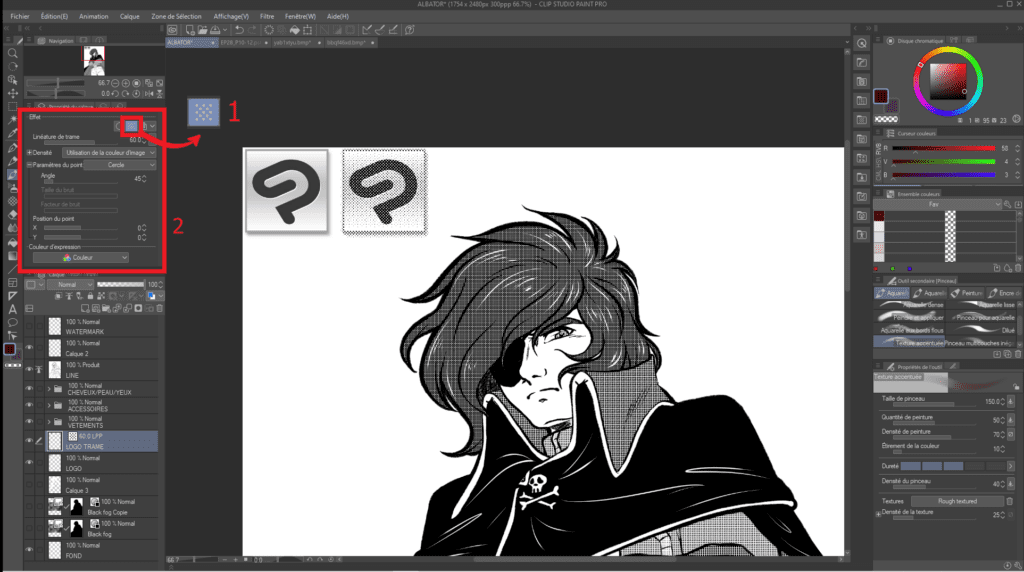Select the Fill bucket tool
The width and height of the screenshot is (1024, 572).
(12, 242)
